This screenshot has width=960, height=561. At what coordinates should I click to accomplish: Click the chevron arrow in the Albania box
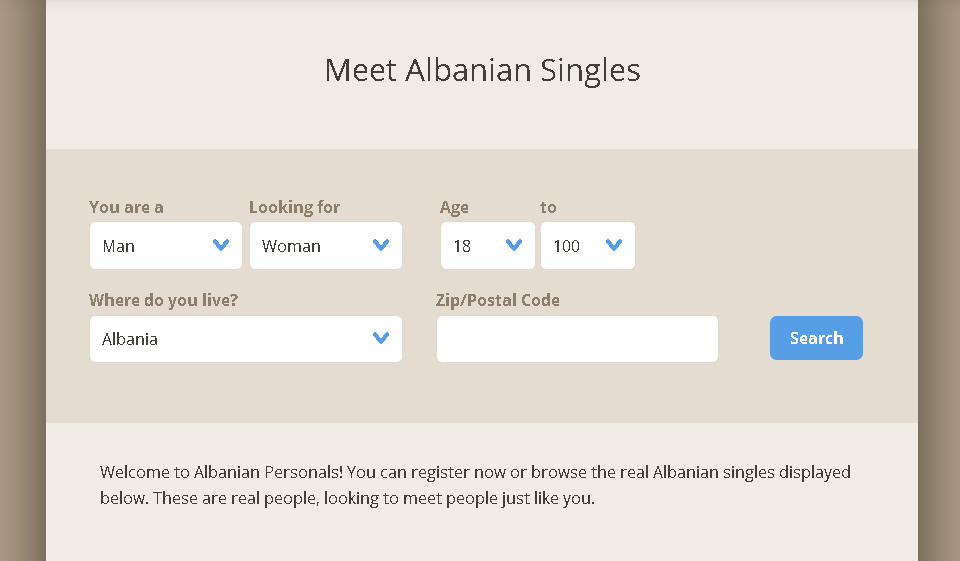(x=381, y=338)
